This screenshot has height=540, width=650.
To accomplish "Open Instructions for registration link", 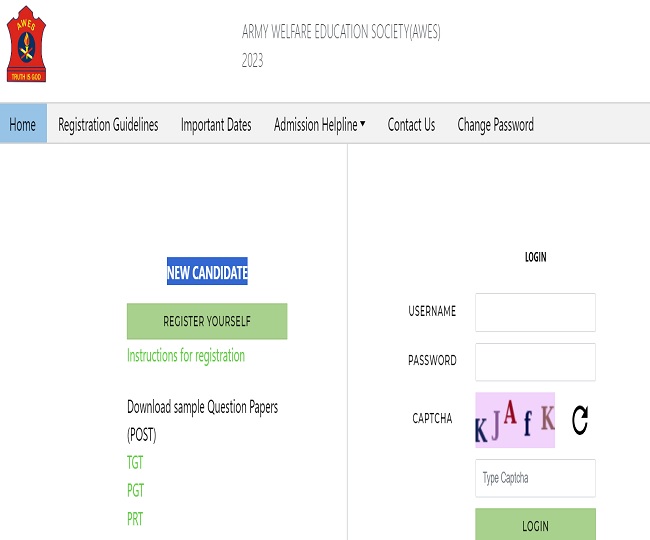I will [186, 356].
